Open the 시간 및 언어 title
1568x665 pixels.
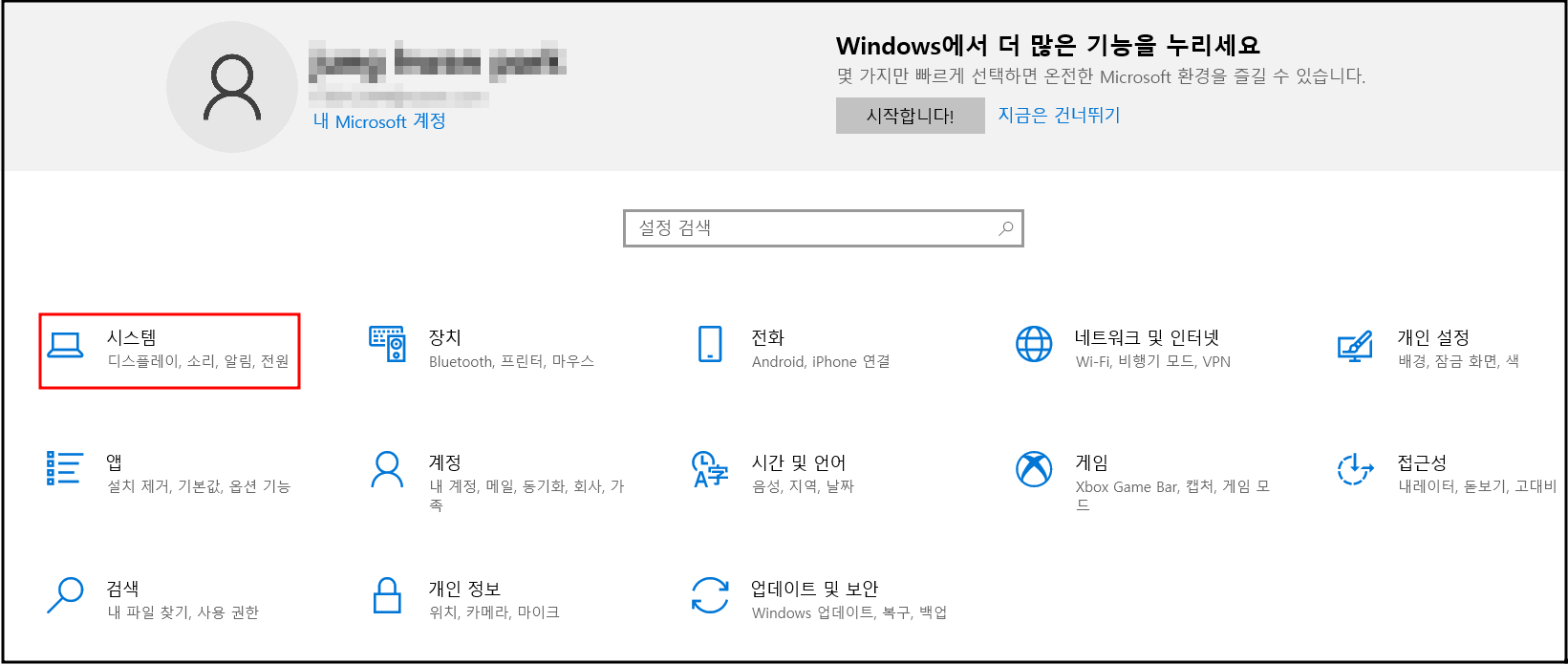(799, 462)
